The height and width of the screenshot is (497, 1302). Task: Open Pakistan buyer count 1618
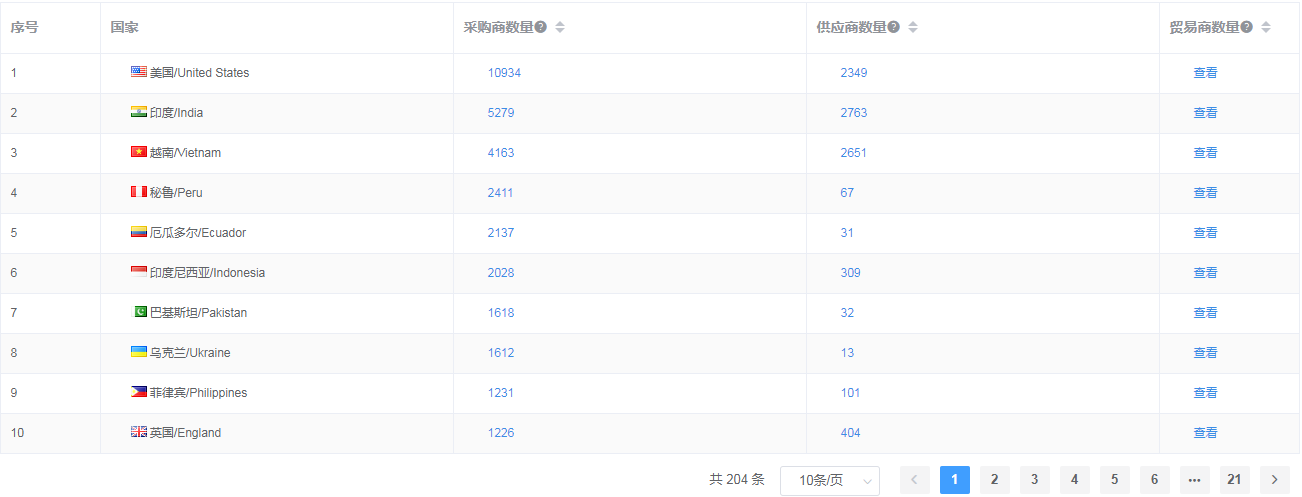click(501, 313)
